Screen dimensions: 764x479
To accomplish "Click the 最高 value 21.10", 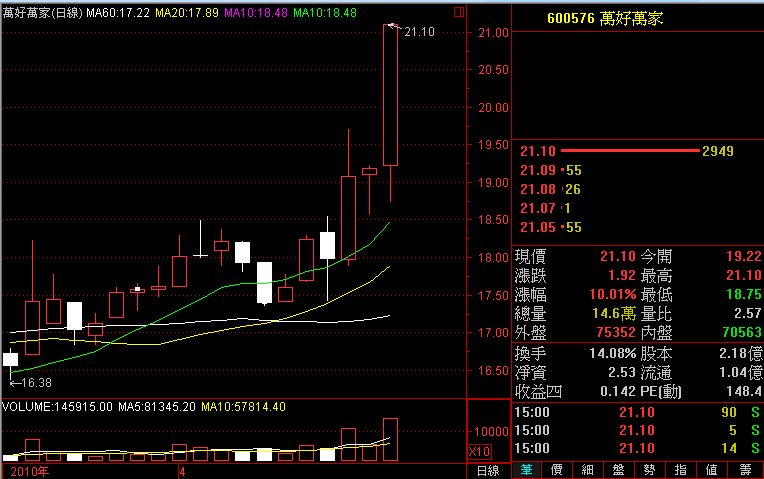I will 744,275.
